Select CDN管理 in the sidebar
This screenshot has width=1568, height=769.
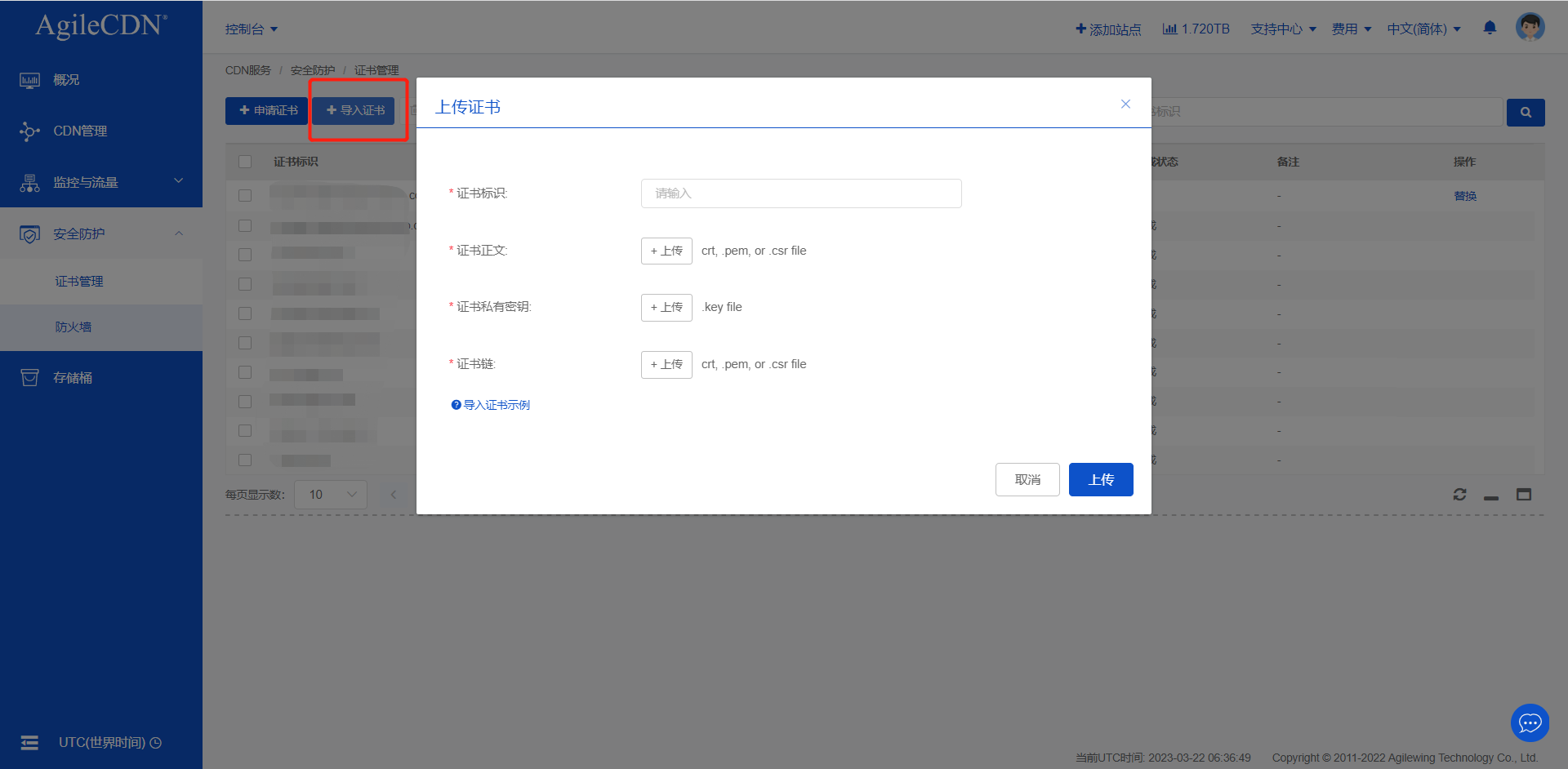tap(80, 131)
